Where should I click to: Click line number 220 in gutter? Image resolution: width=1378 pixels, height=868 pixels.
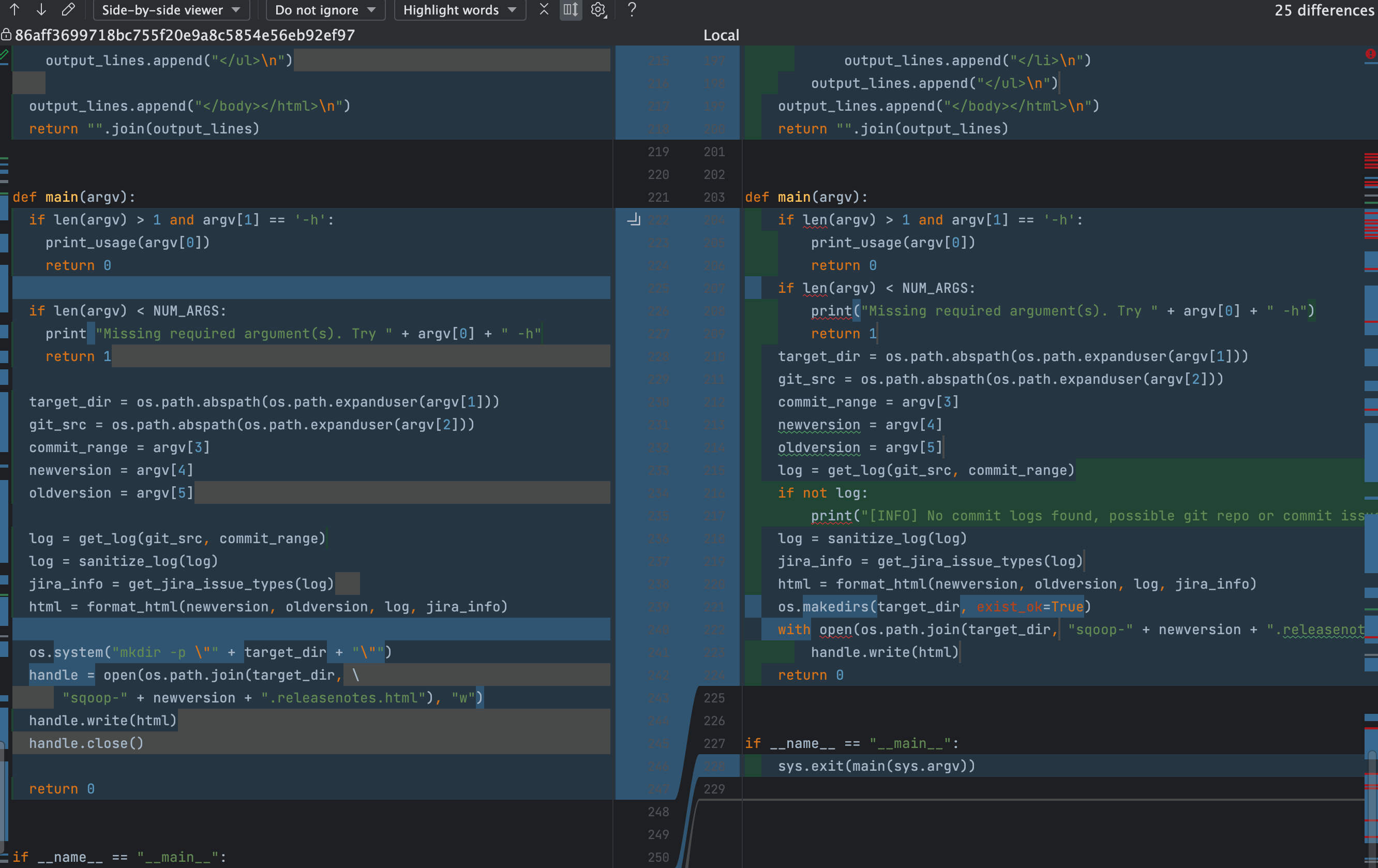658,174
